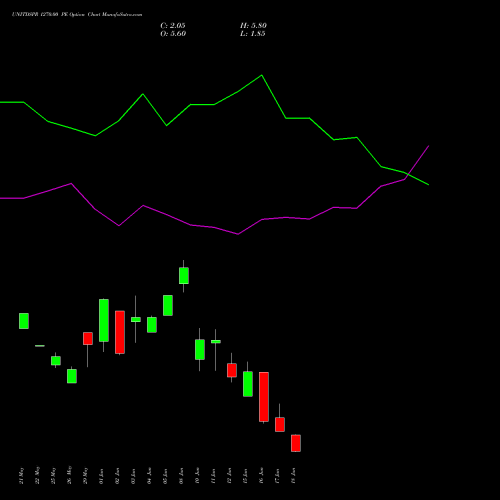Click the green candle above 15 Jun
This screenshot has width=500, height=500.
tap(248, 384)
